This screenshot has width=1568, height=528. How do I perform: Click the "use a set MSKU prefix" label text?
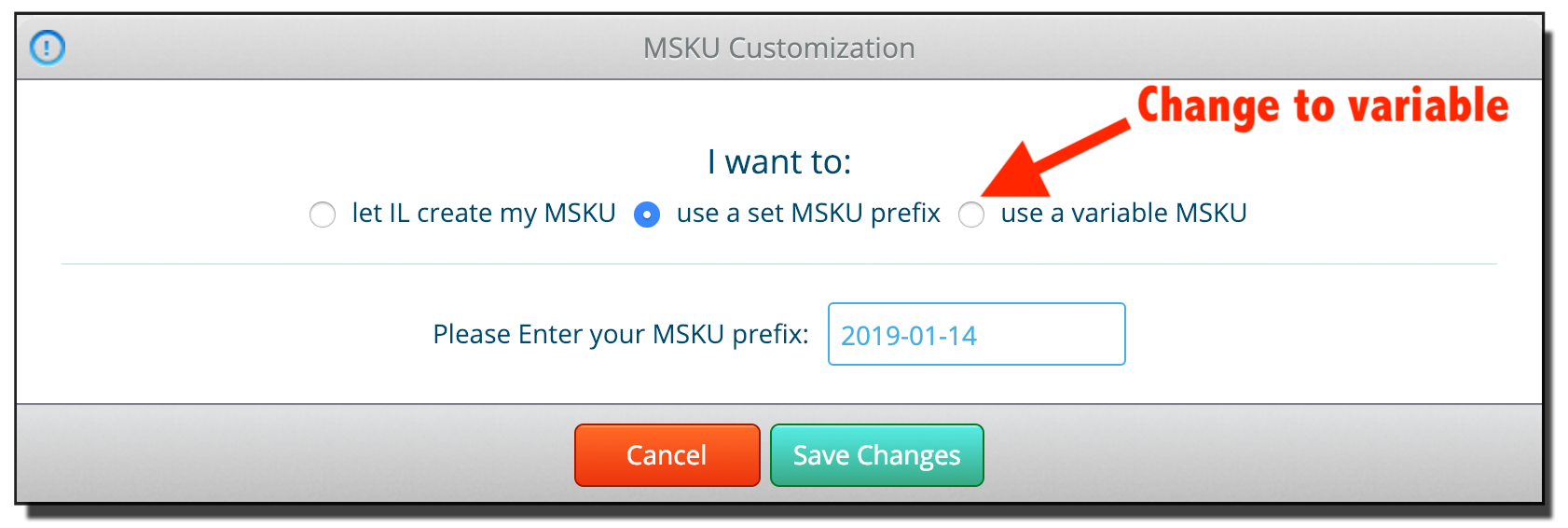(x=808, y=214)
